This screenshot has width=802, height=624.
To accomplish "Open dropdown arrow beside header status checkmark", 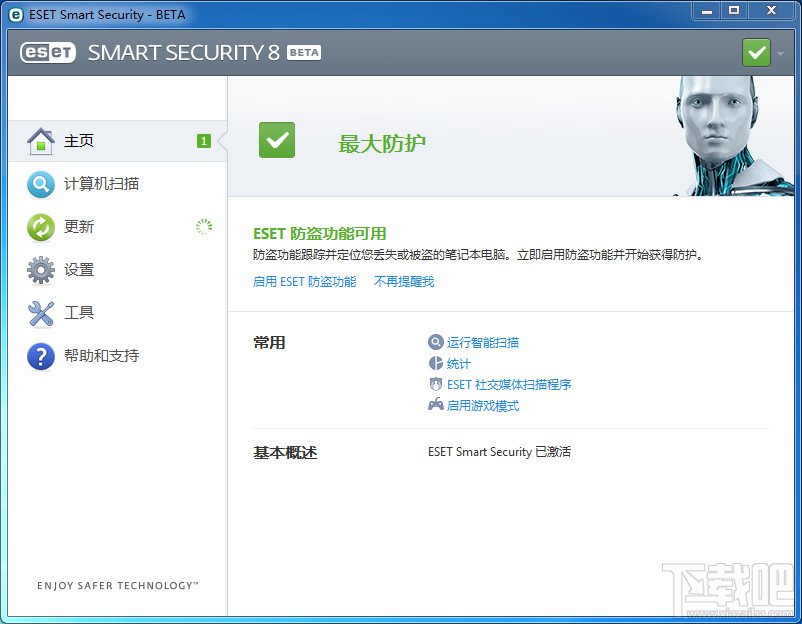I will [x=781, y=53].
